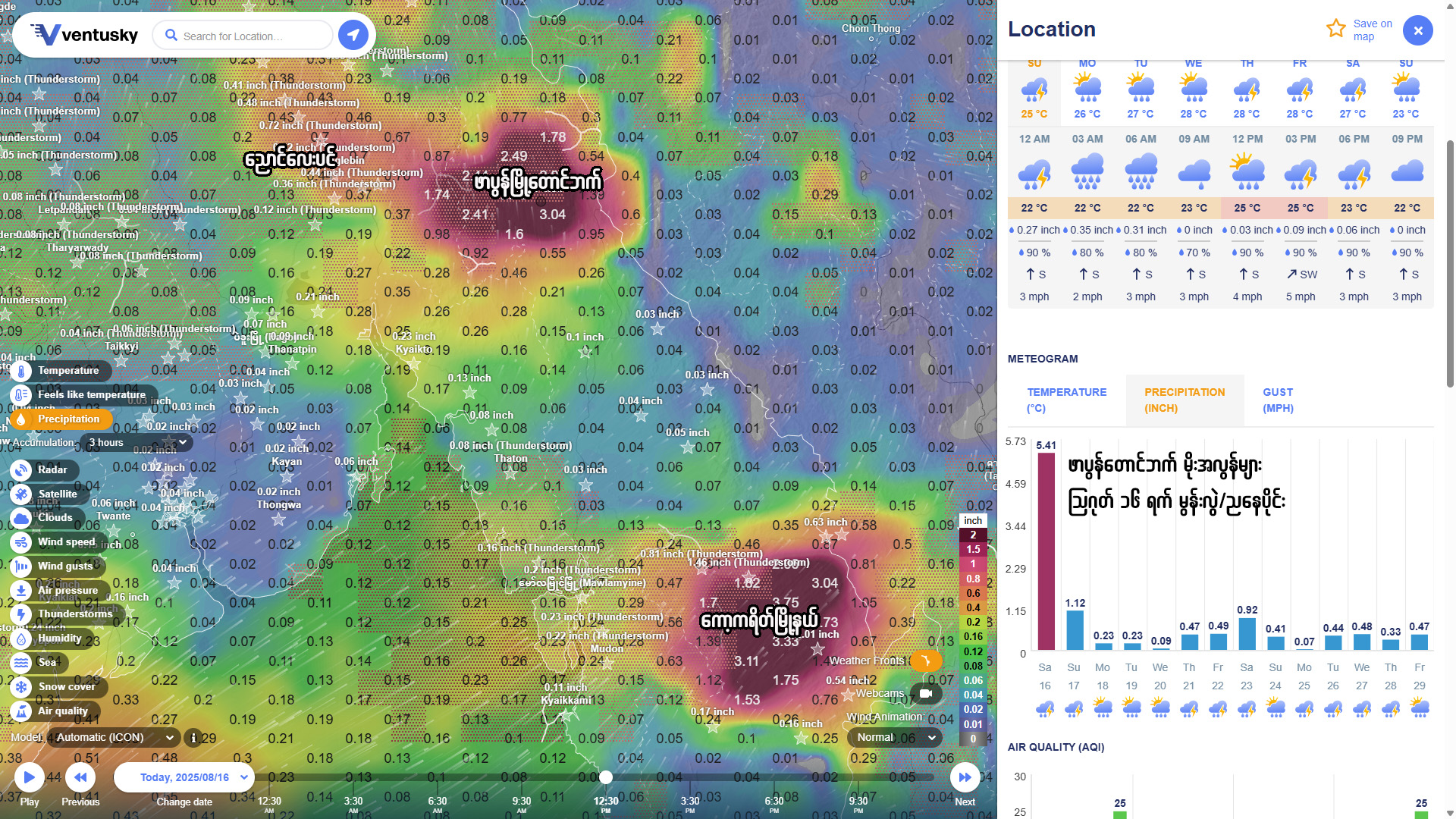Toggle Weather Fronts switch
Image resolution: width=1456 pixels, height=819 pixels.
click(925, 661)
